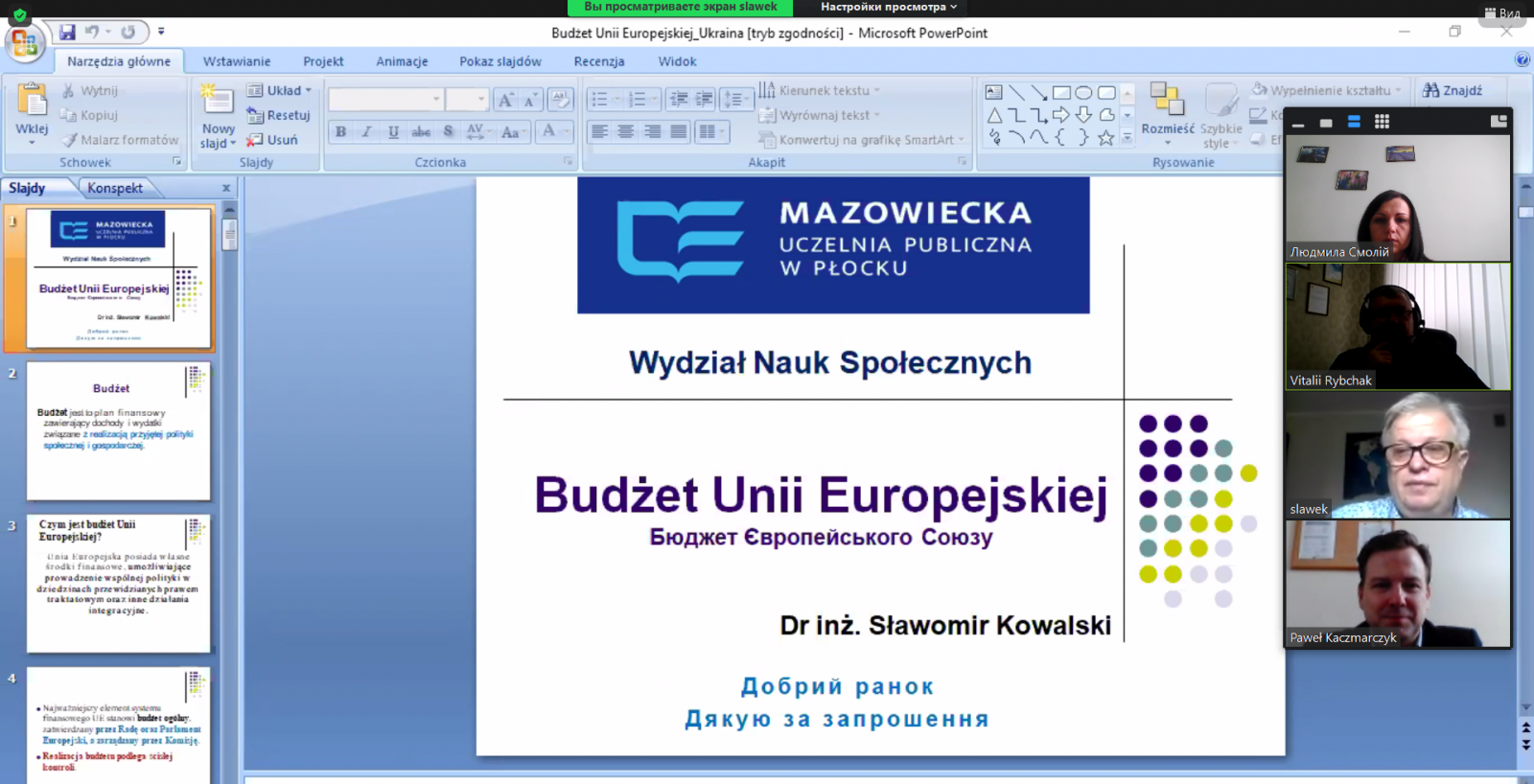Close the slides pane with the X
The image size is (1534, 784).
click(226, 188)
